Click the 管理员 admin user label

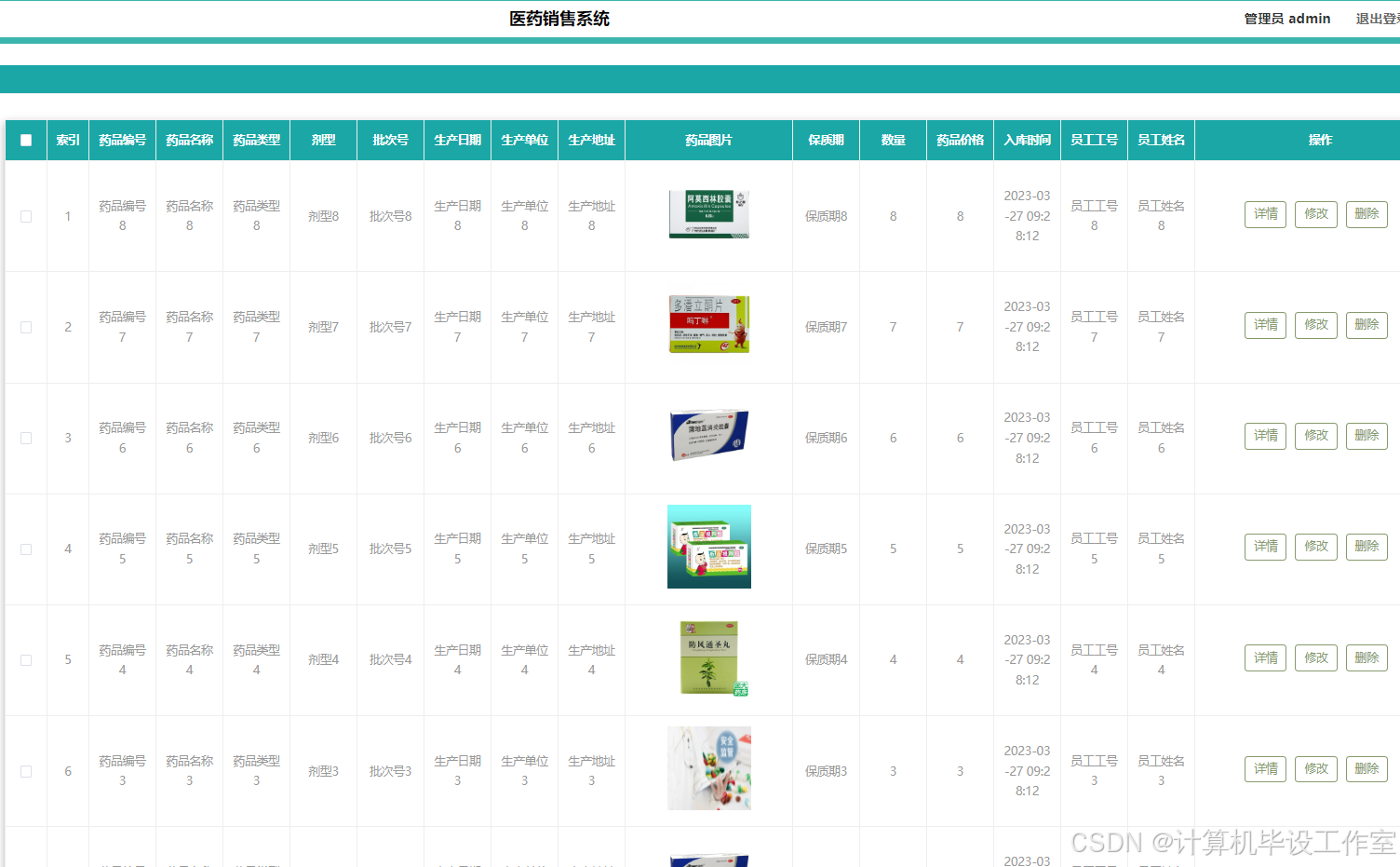pyautogui.click(x=1287, y=19)
